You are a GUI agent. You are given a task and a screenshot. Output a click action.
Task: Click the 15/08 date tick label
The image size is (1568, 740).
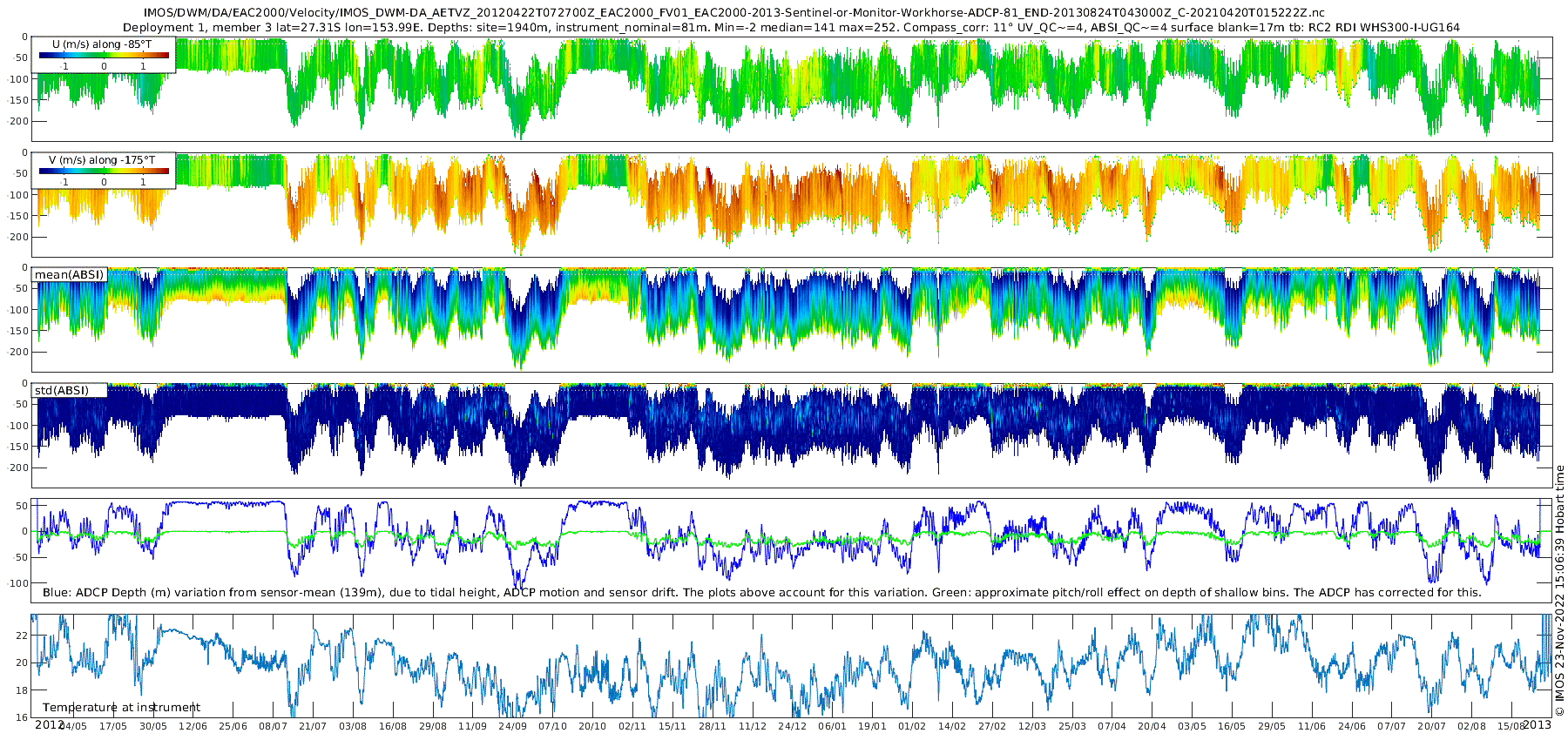point(1512,726)
